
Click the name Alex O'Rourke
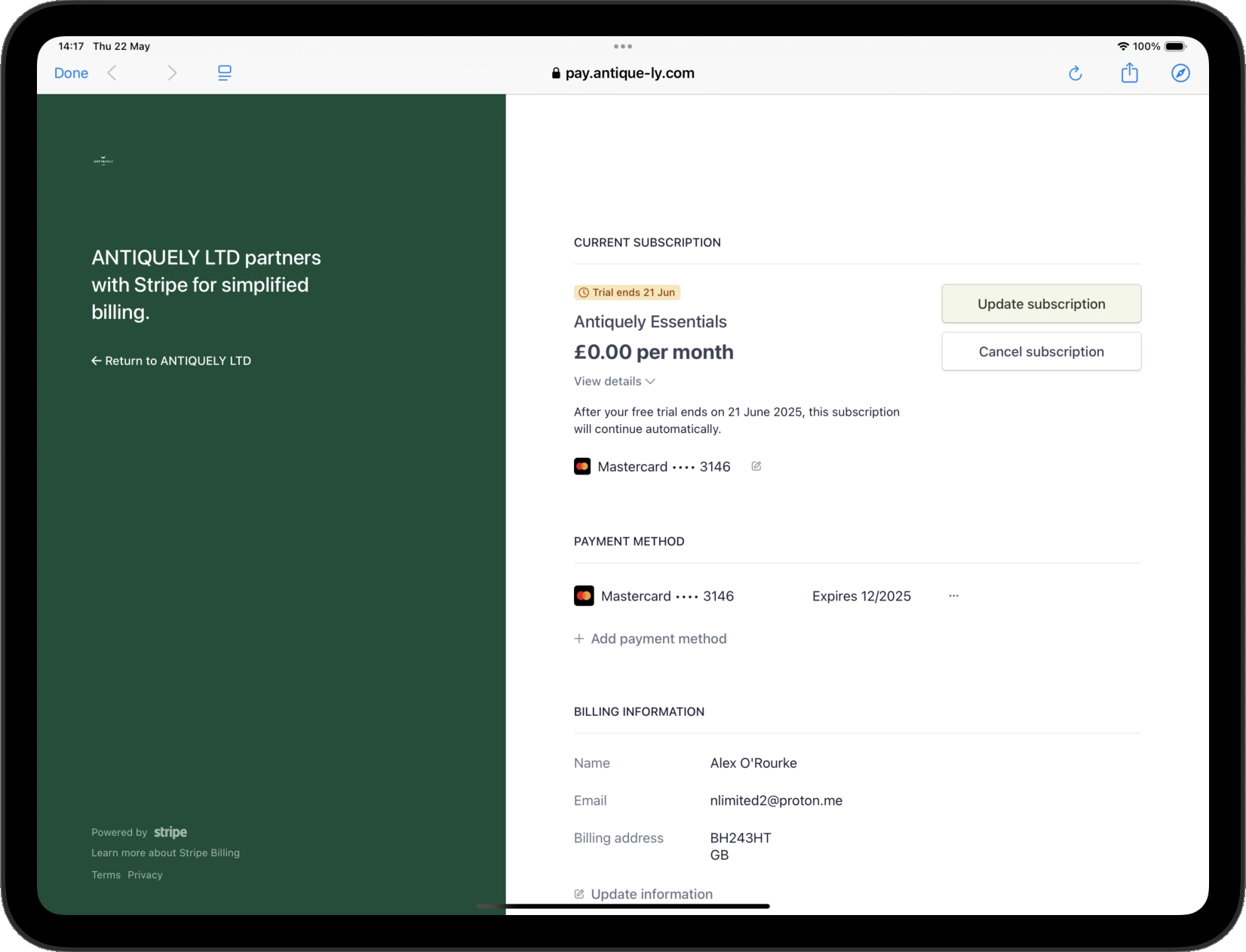pos(753,763)
